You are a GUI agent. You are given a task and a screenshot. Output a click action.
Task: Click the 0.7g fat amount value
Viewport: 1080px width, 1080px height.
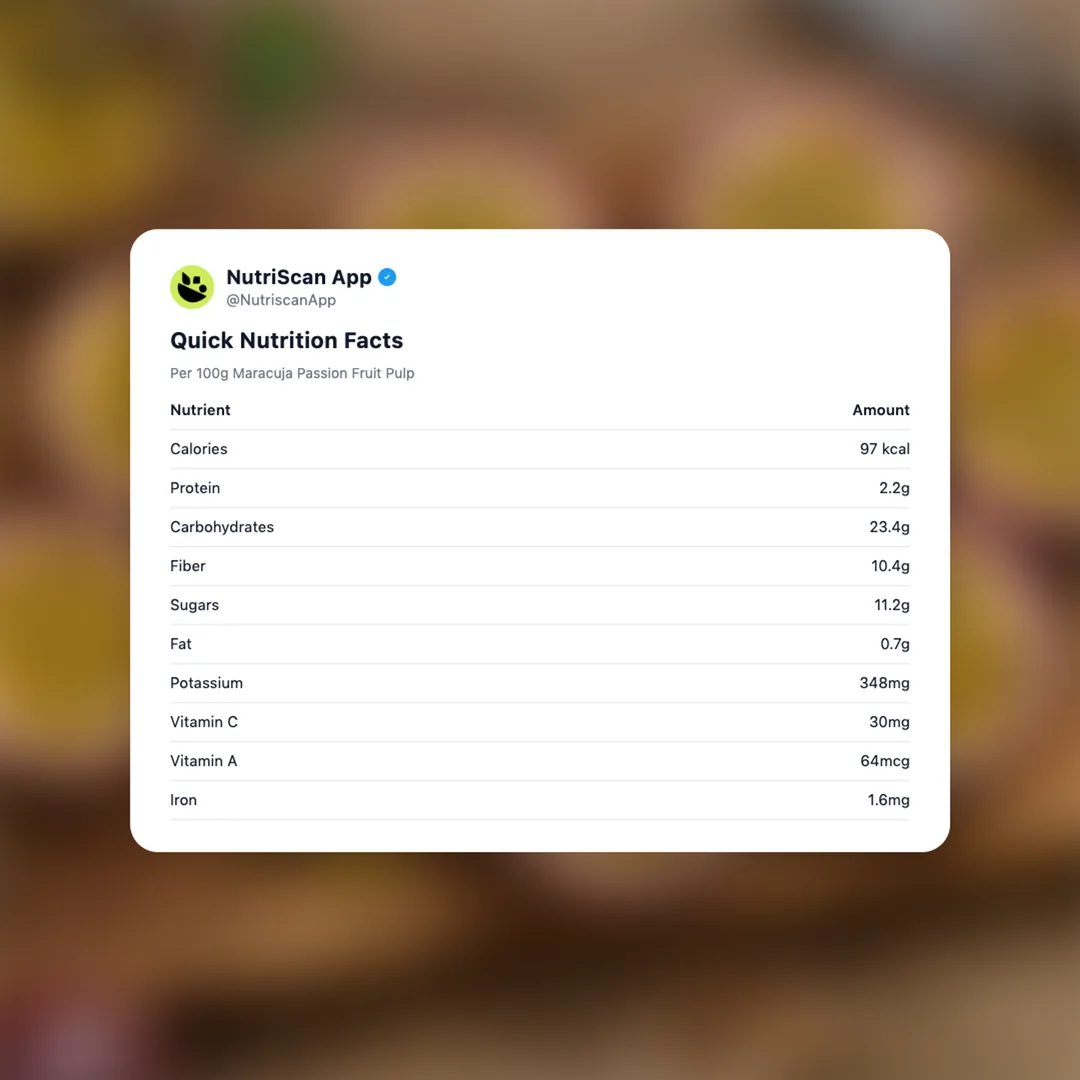894,644
